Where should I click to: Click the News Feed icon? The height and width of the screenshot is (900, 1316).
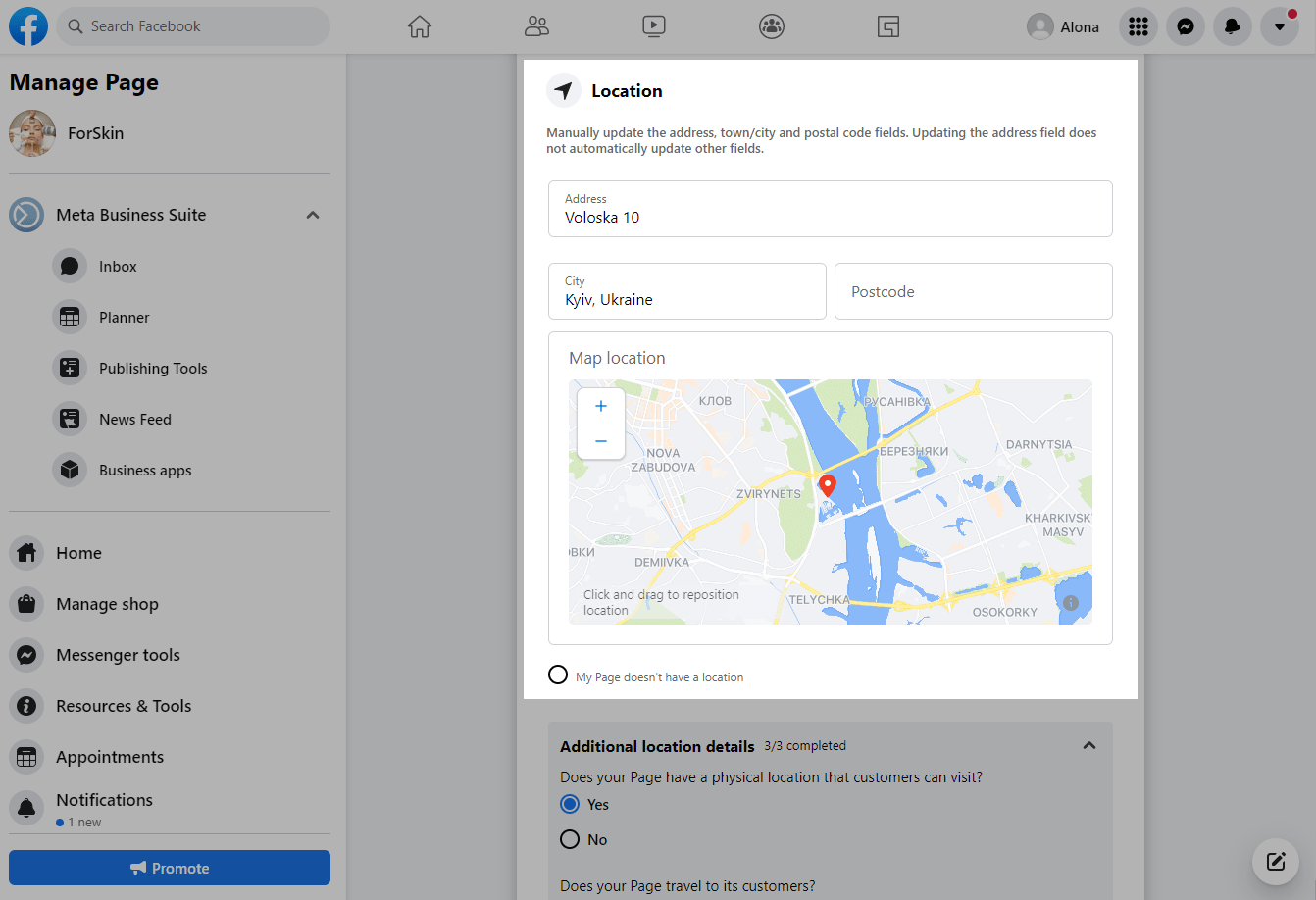click(70, 420)
